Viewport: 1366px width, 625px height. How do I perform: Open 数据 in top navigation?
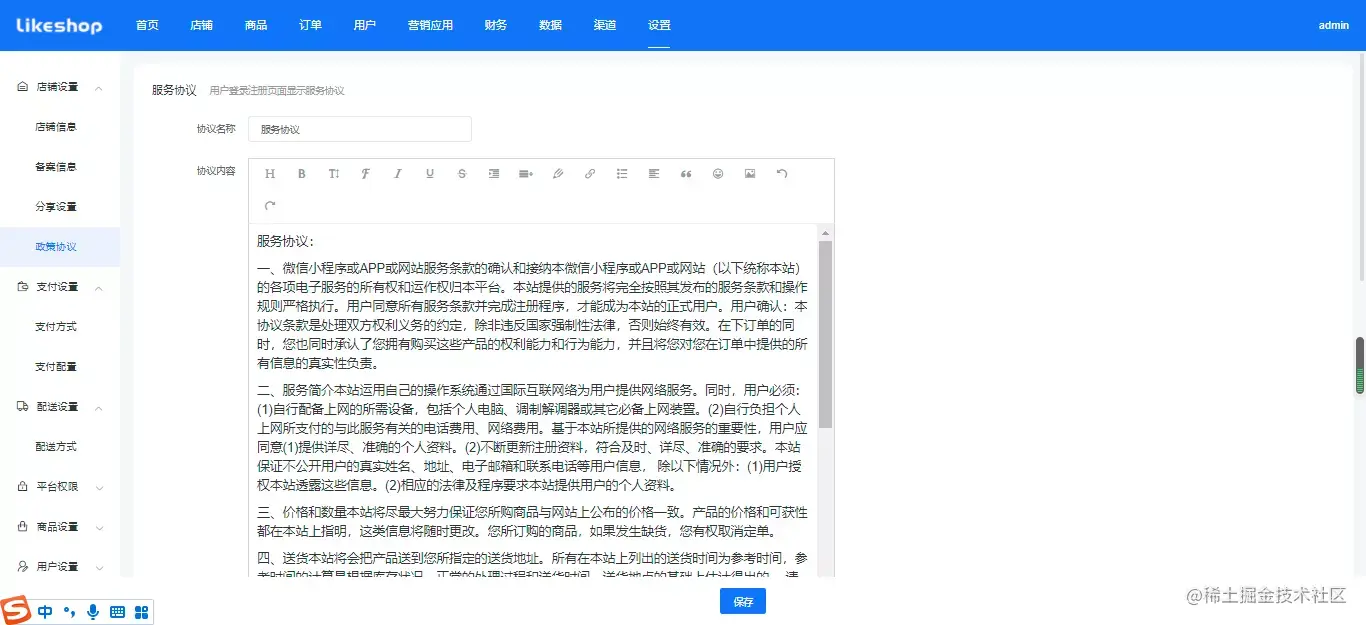coord(550,25)
